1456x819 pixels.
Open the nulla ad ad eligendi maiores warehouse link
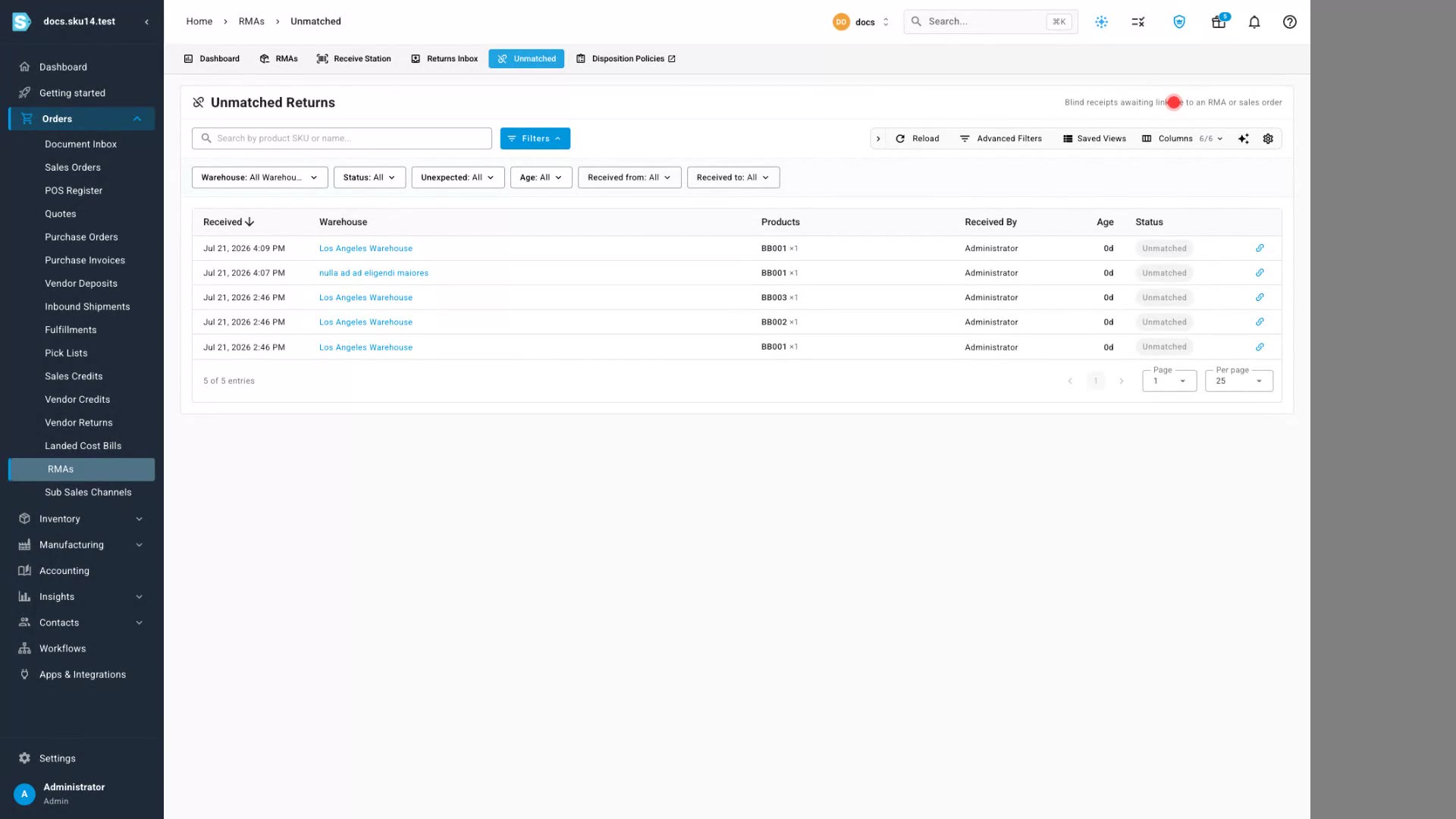point(374,273)
